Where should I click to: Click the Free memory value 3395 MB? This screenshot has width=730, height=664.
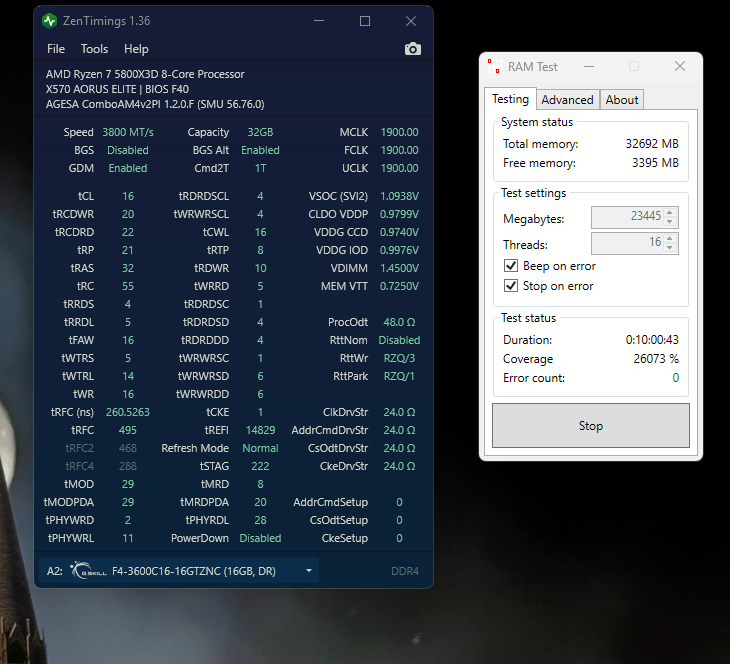pos(655,163)
